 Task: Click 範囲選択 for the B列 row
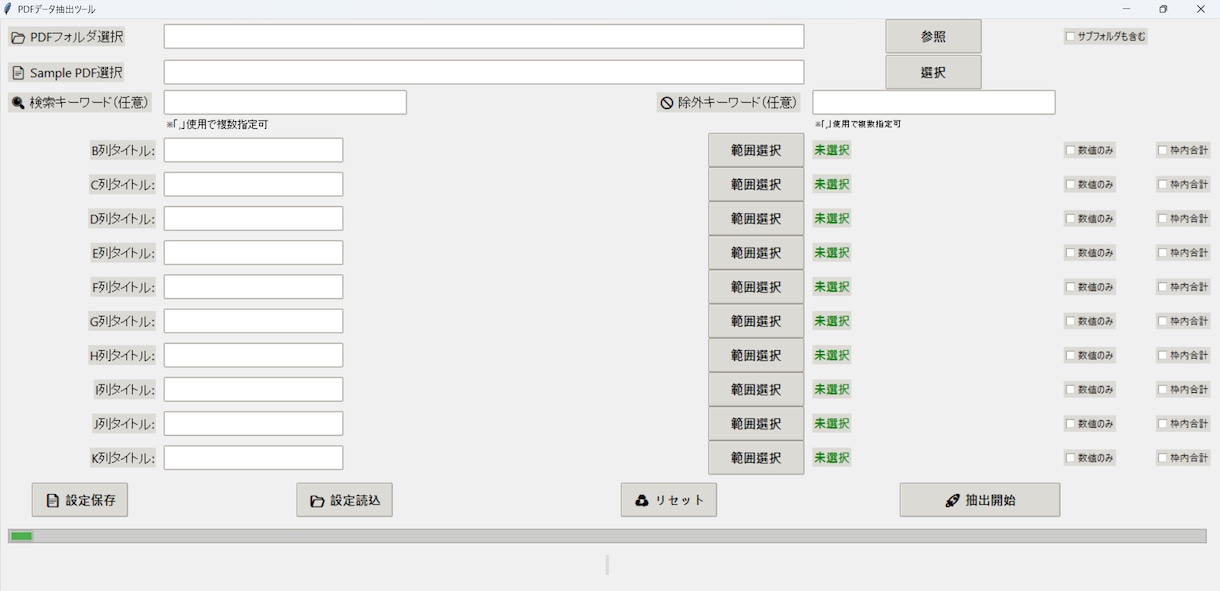click(x=756, y=150)
